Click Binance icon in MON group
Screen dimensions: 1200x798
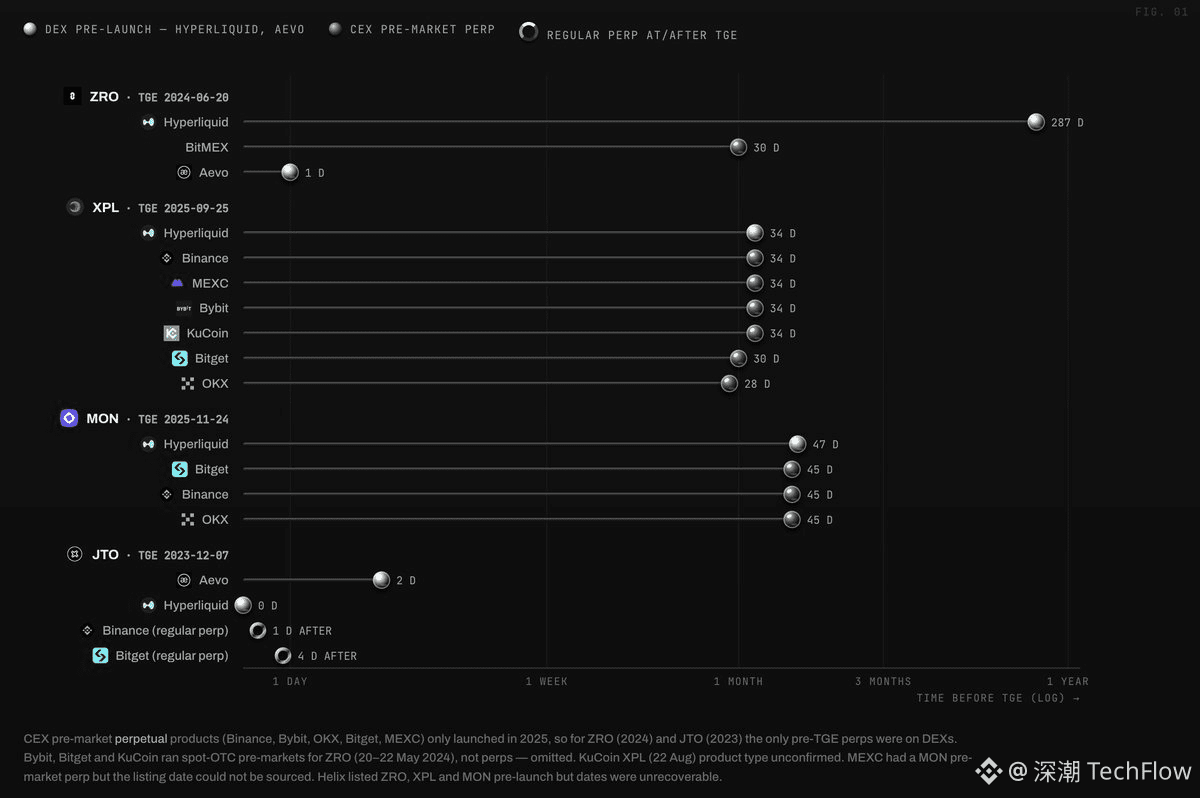click(x=167, y=494)
